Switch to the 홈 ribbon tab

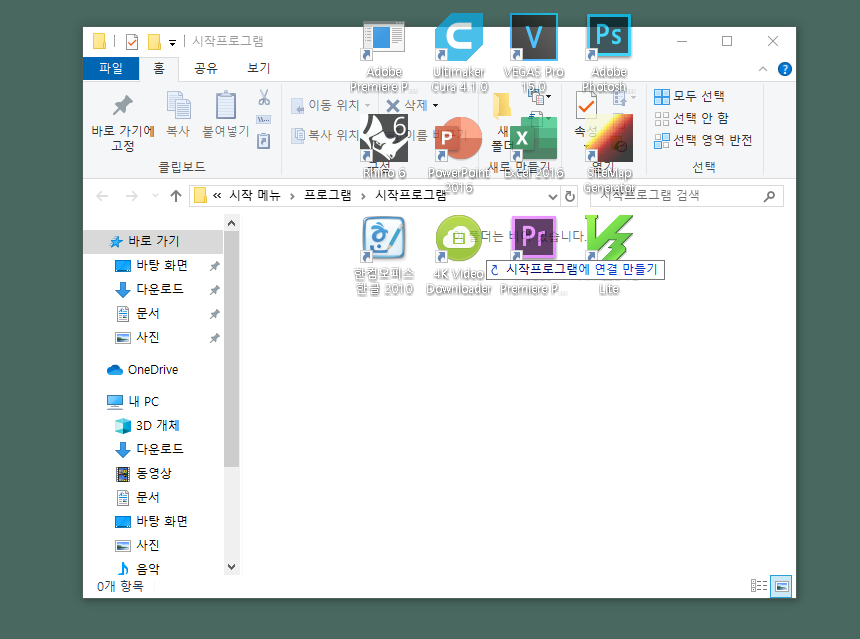[159, 69]
